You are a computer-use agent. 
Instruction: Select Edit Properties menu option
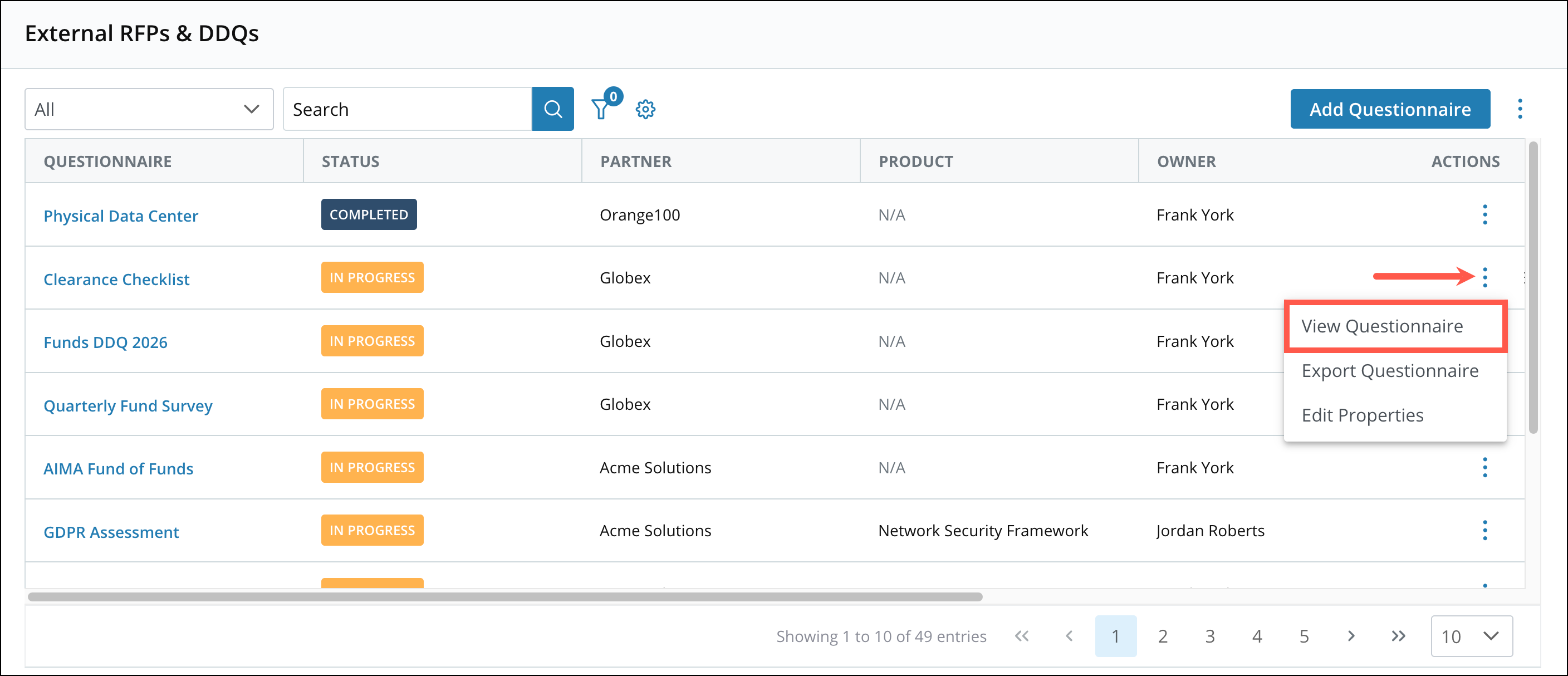(1363, 415)
